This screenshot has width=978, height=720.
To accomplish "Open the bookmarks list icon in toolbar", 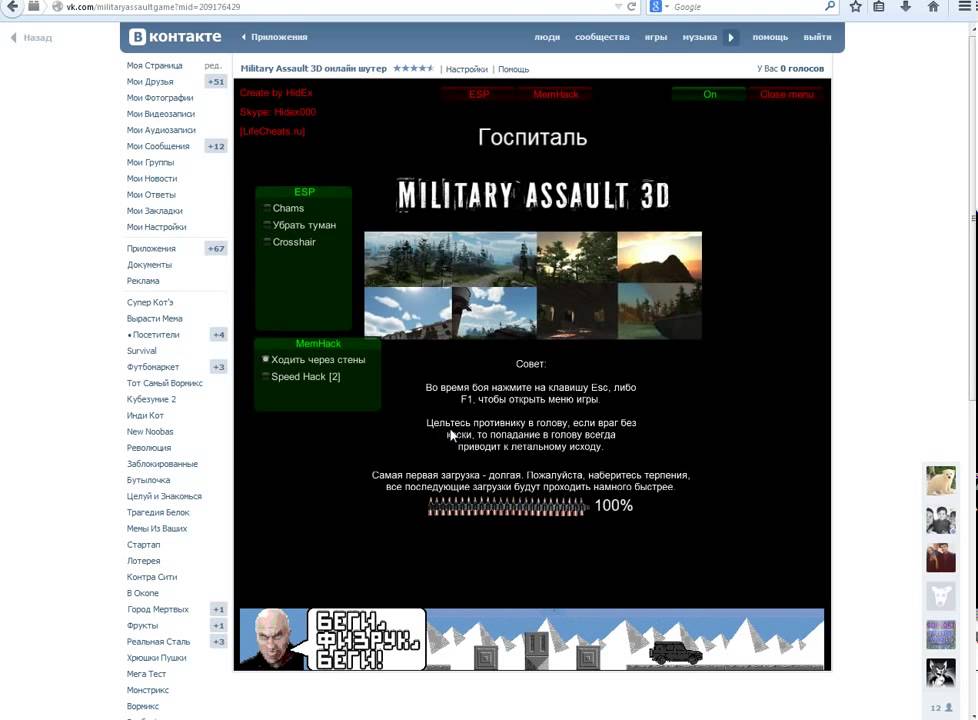I will pyautogui.click(x=879, y=6).
